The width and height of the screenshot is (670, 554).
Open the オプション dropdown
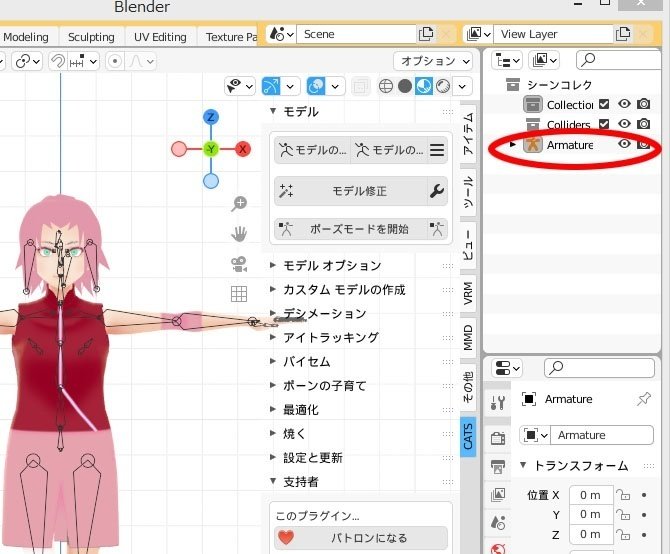point(433,62)
